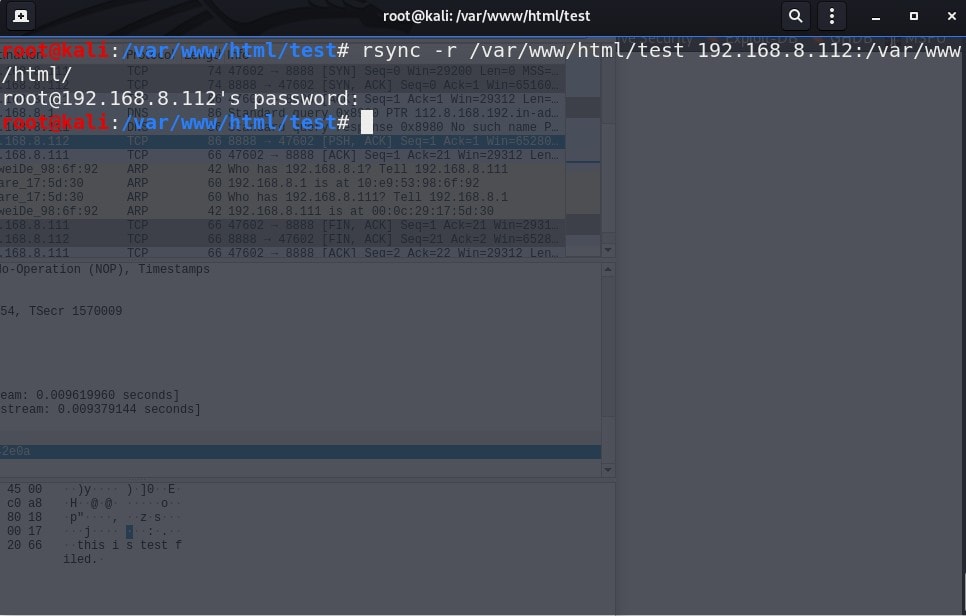Select the ARP row 192.168.8.111 is at 00:0c:29:17:5d:30

[283, 211]
